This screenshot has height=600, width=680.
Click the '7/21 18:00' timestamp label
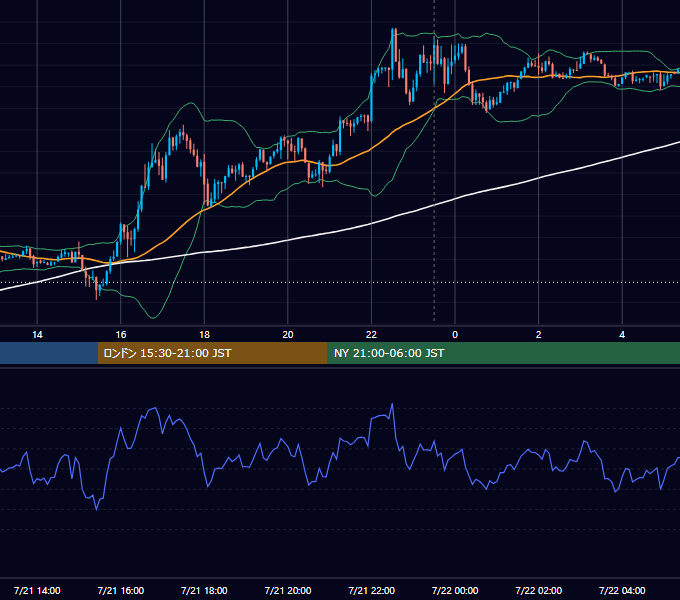pos(204,590)
